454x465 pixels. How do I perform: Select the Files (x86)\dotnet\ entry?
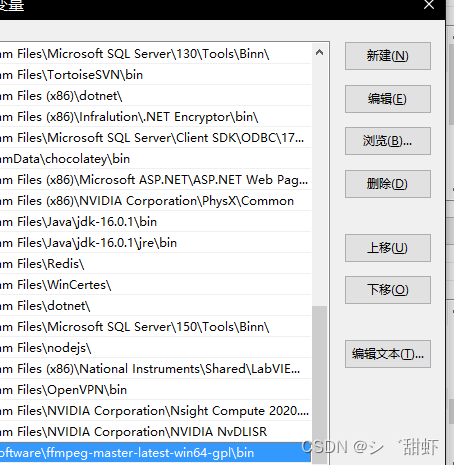click(x=155, y=96)
